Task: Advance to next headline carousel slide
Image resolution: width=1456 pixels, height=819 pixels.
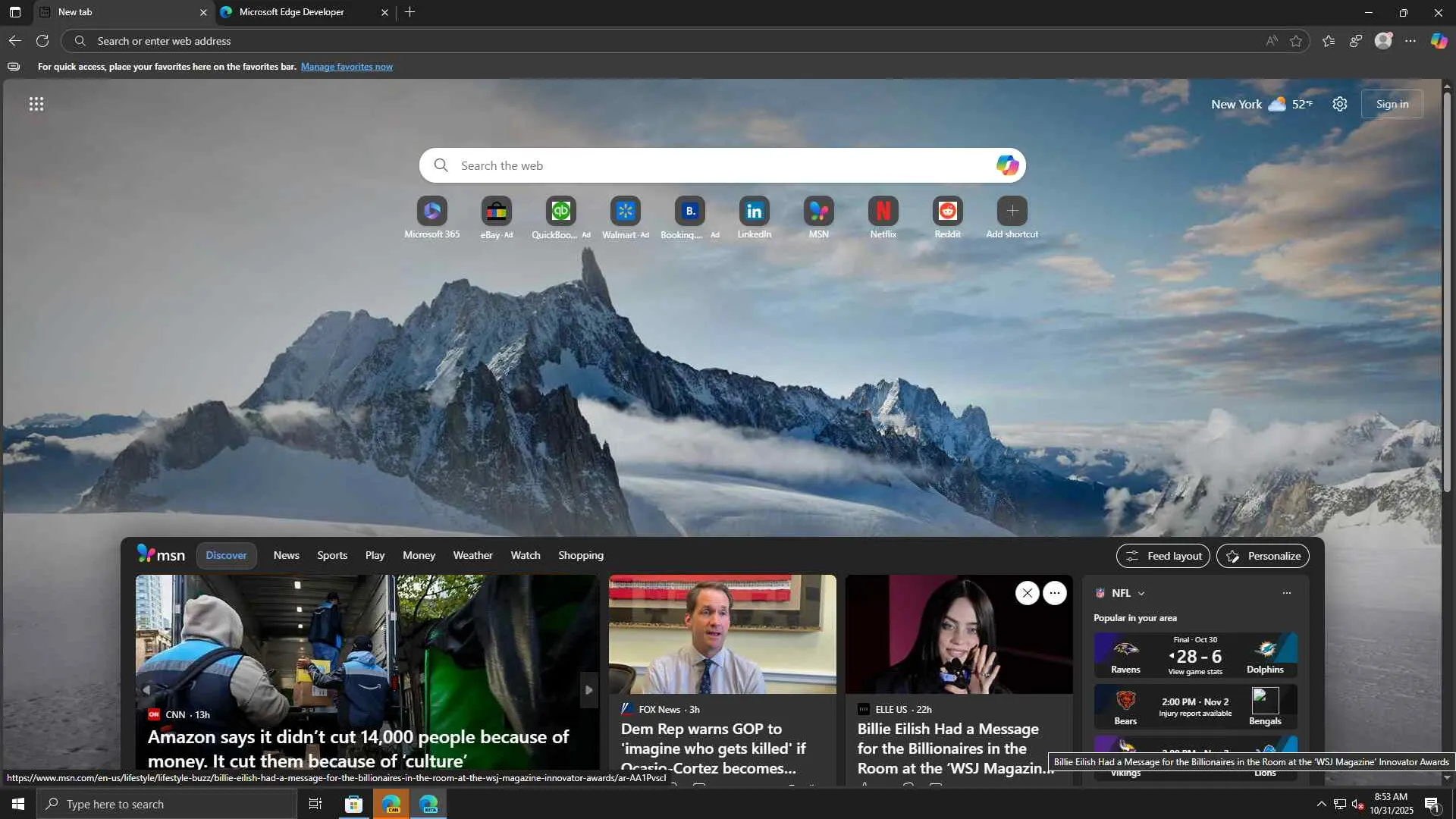Action: 588,690
